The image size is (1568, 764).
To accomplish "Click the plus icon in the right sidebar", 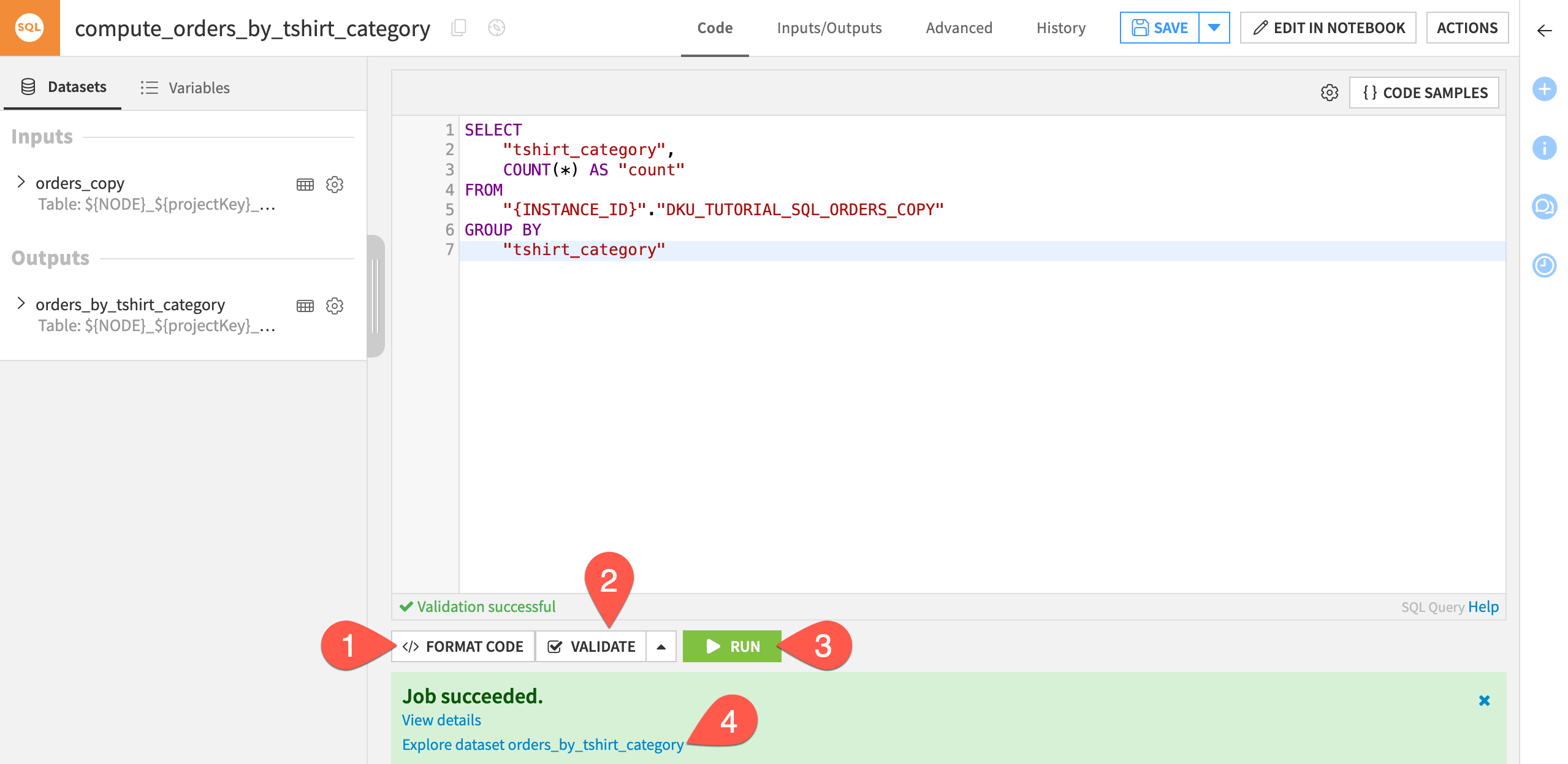I will click(x=1545, y=90).
